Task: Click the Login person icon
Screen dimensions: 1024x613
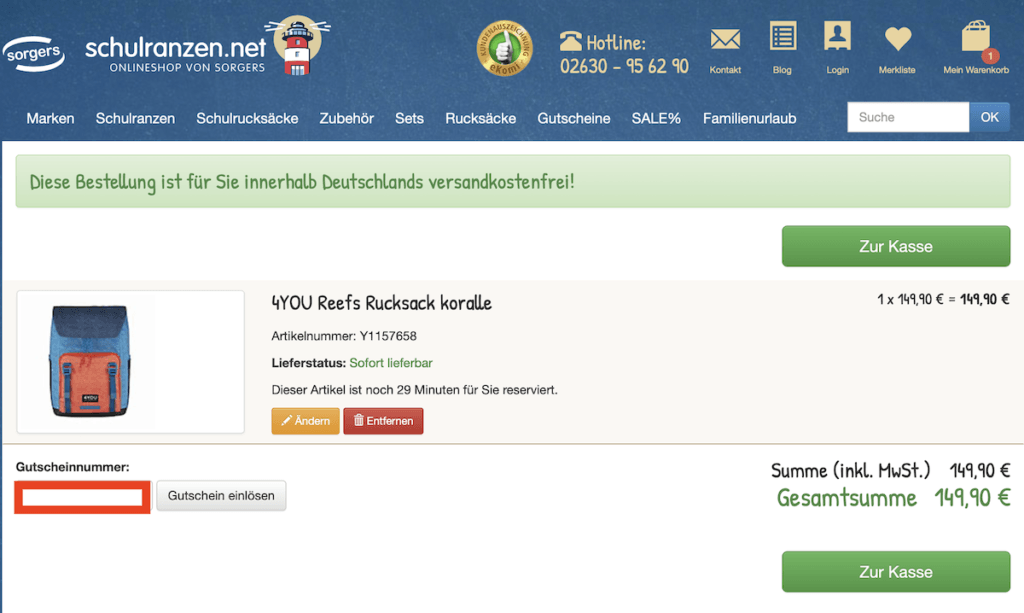Action: pyautogui.click(x=837, y=35)
